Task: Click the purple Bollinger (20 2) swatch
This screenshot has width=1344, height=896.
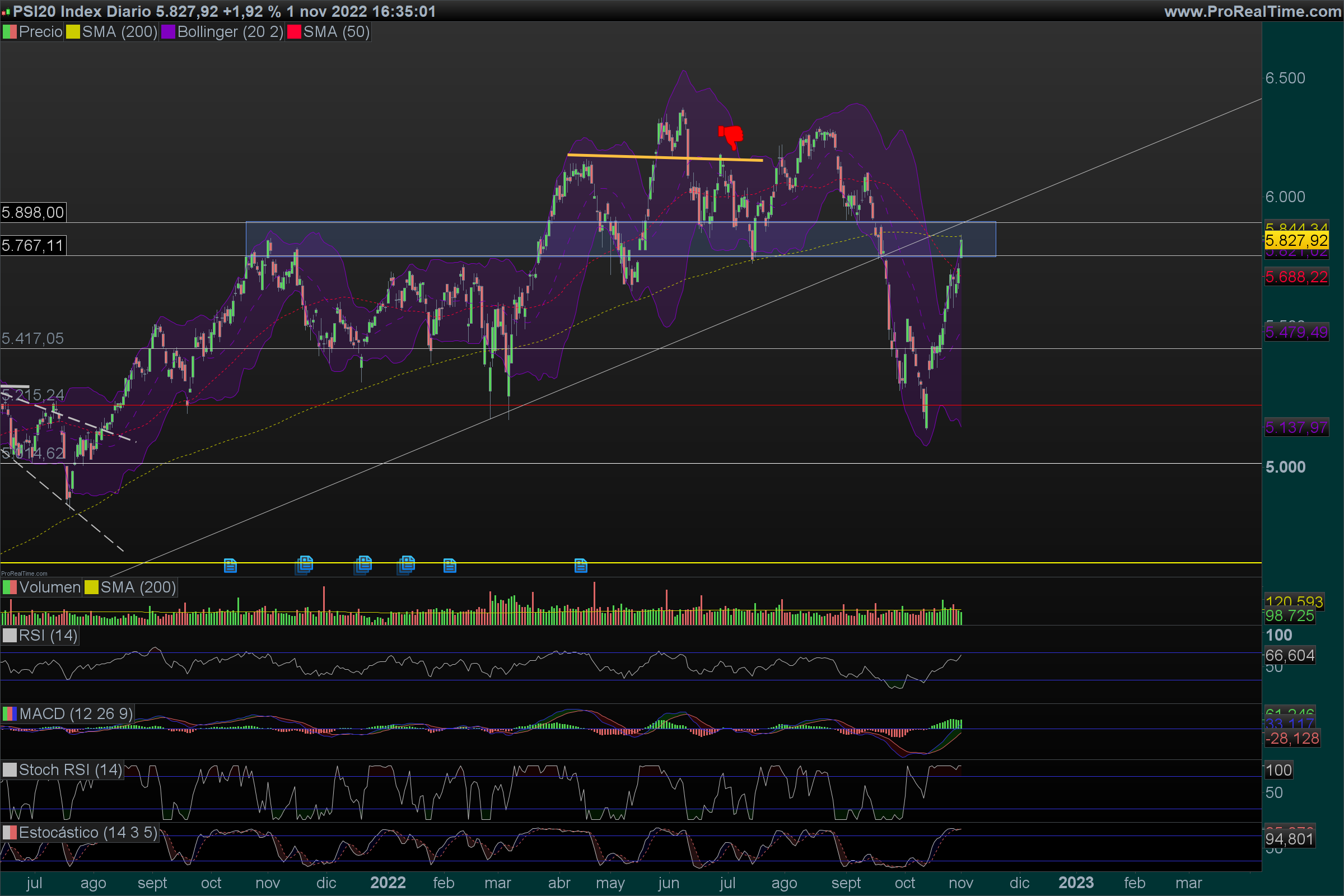Action: point(168,32)
